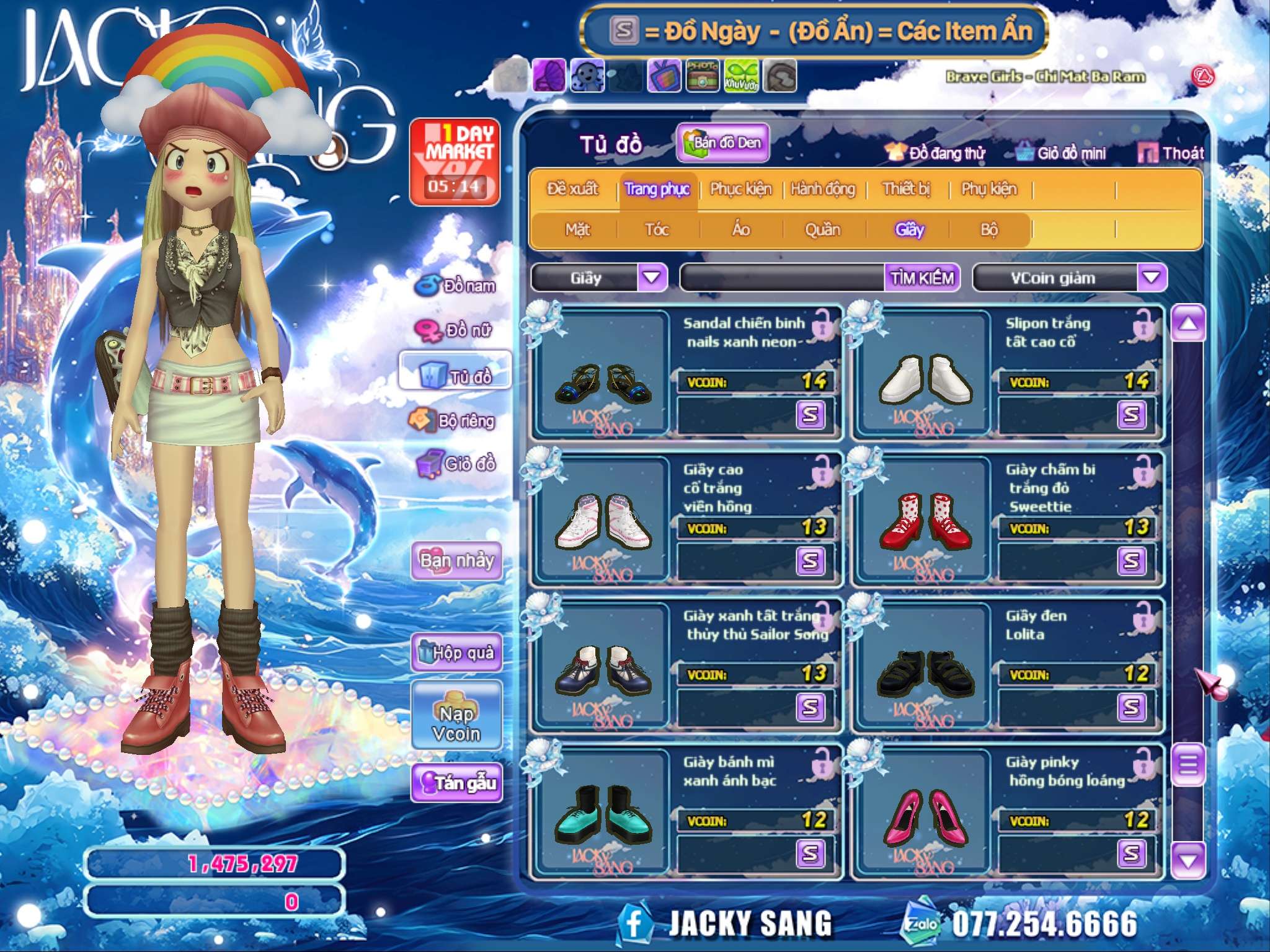Select the Tóc sub-tab
This screenshot has width=1270, height=952.
(x=657, y=230)
